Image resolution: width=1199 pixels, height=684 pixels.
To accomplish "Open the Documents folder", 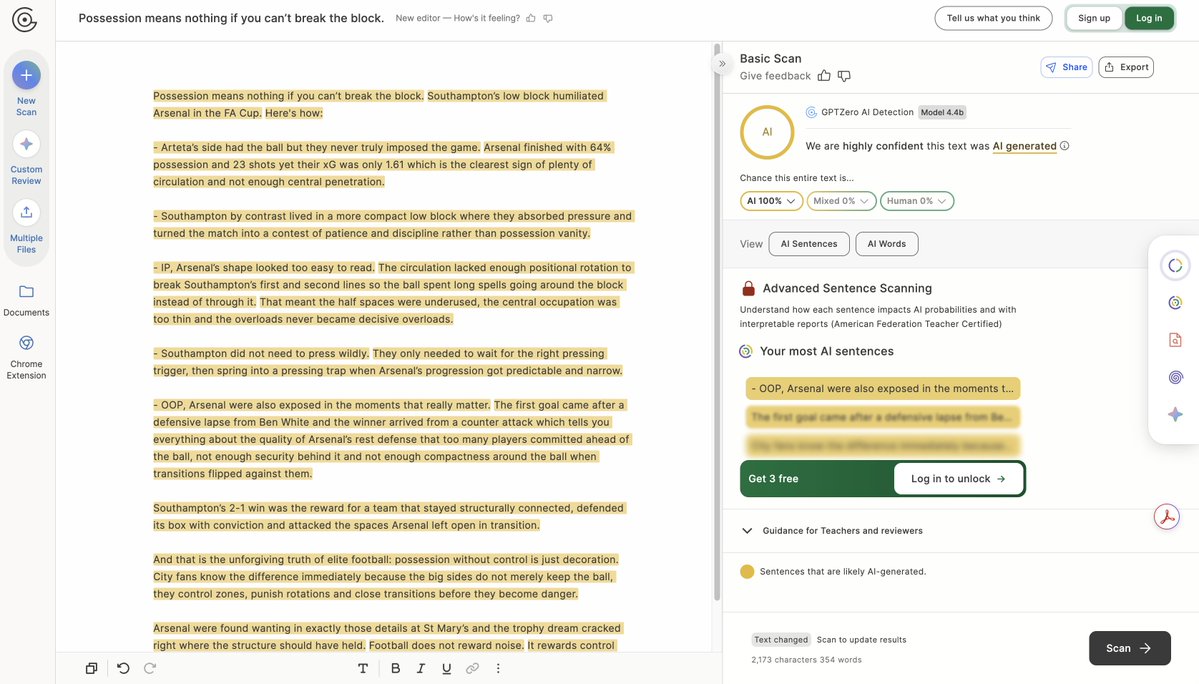I will click(26, 300).
